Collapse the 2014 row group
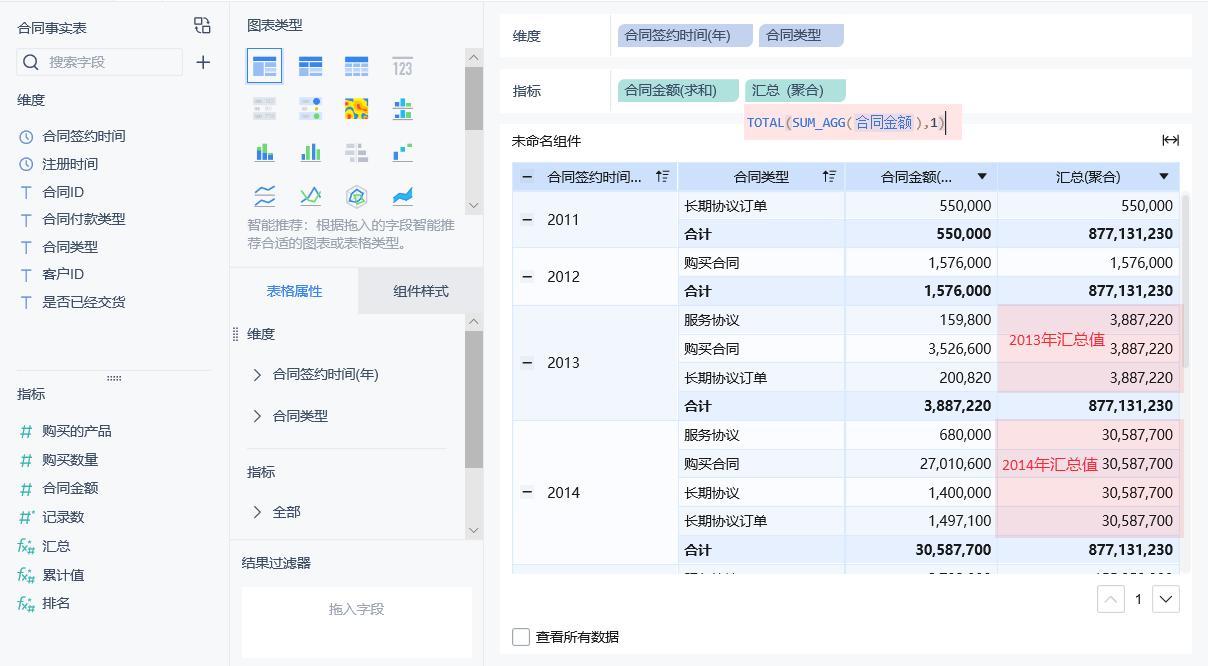The image size is (1208, 666). (x=527, y=493)
